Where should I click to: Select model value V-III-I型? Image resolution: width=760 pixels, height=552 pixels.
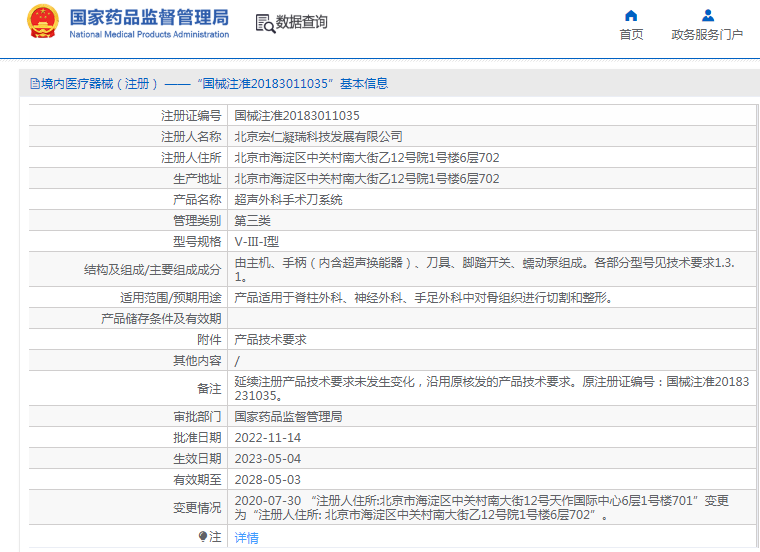[256, 242]
